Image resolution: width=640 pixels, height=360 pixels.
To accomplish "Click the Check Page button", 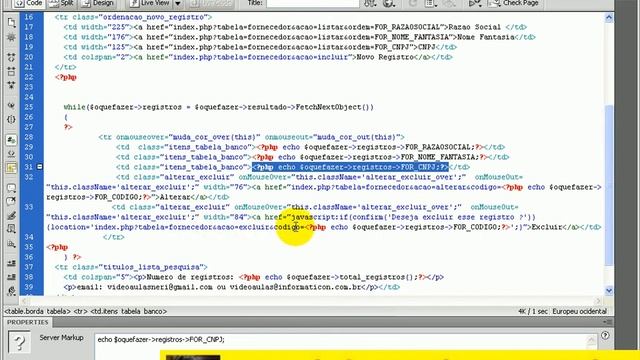I will click(513, 3).
